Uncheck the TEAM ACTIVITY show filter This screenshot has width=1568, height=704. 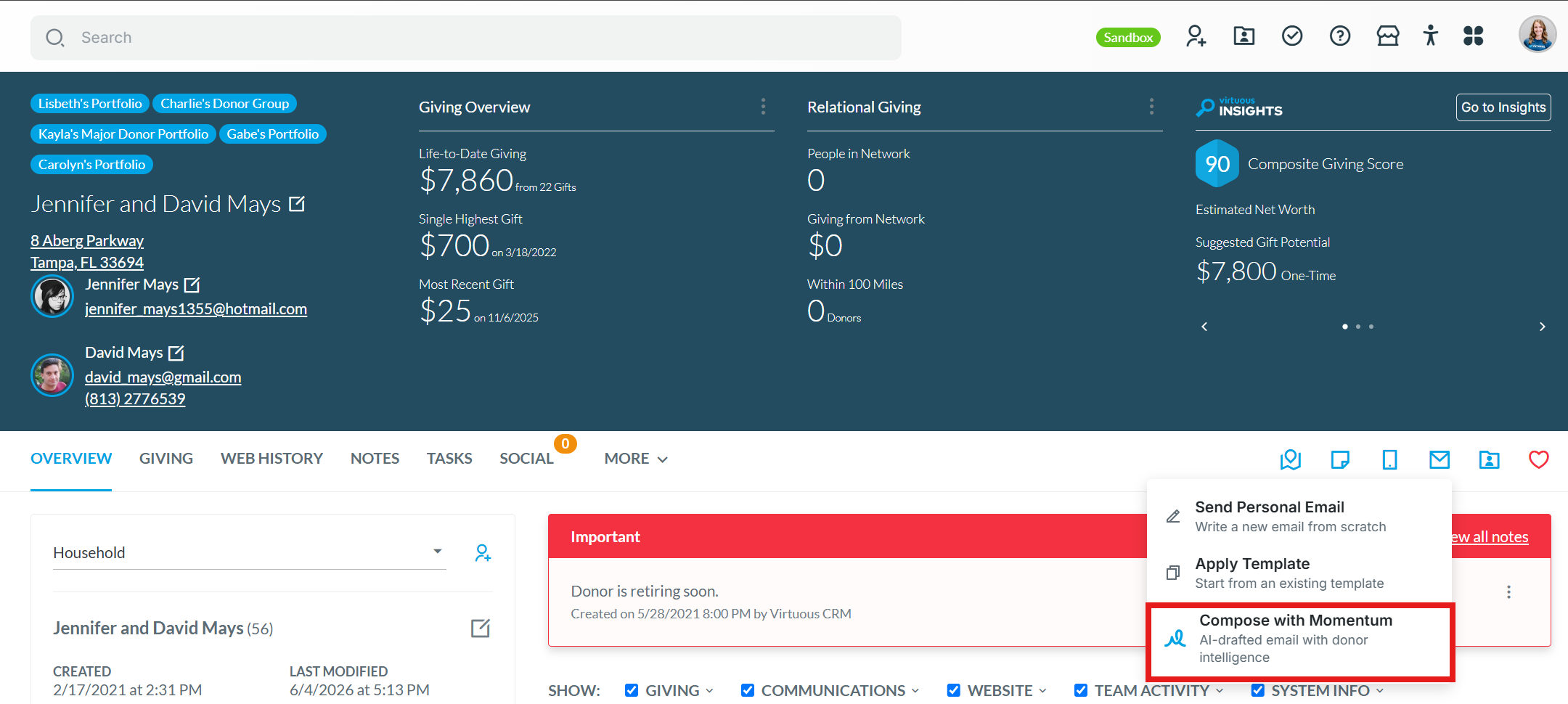[1081, 690]
